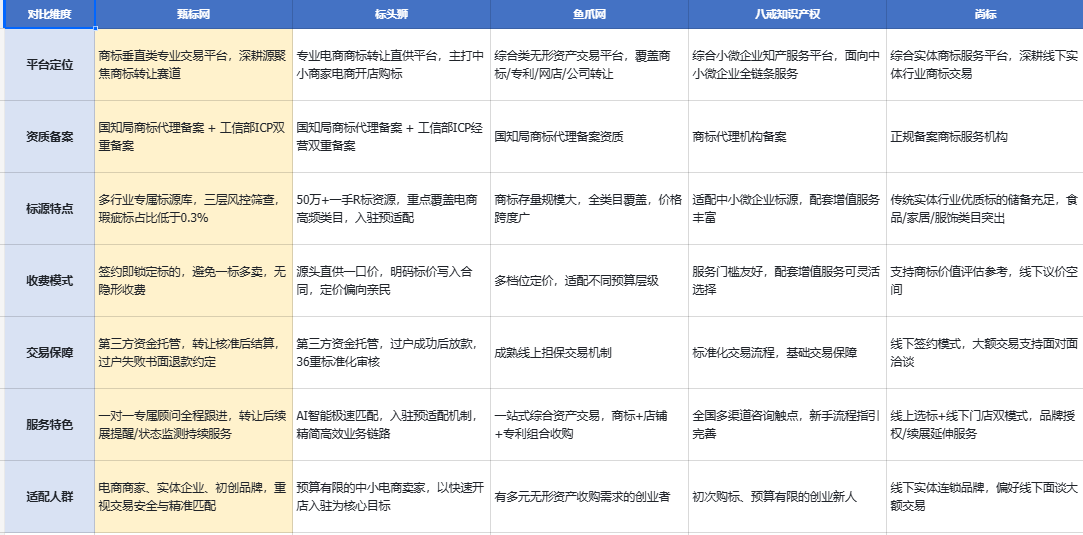Screen dimensions: 1083x535
Task: Select cell starting 预算有限的中小电商卖家
Action: (392, 496)
